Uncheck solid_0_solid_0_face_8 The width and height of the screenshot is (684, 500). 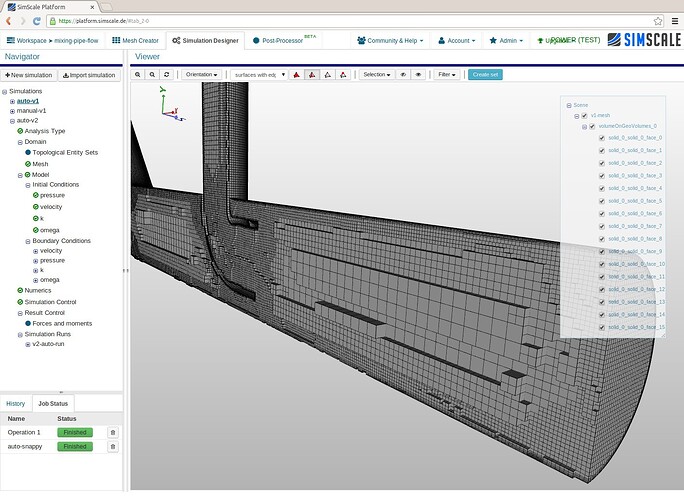tap(602, 239)
